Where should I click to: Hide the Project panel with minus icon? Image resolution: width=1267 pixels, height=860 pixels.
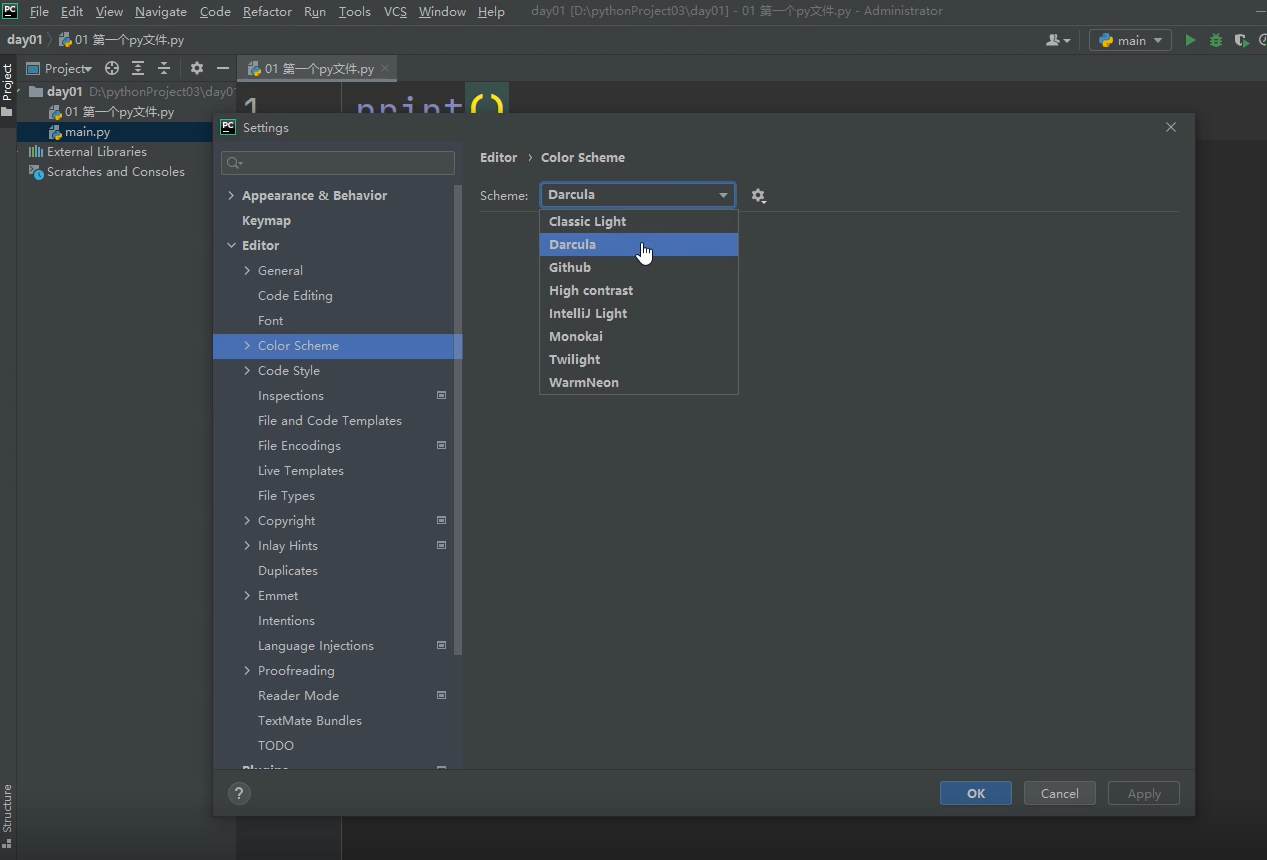click(223, 68)
